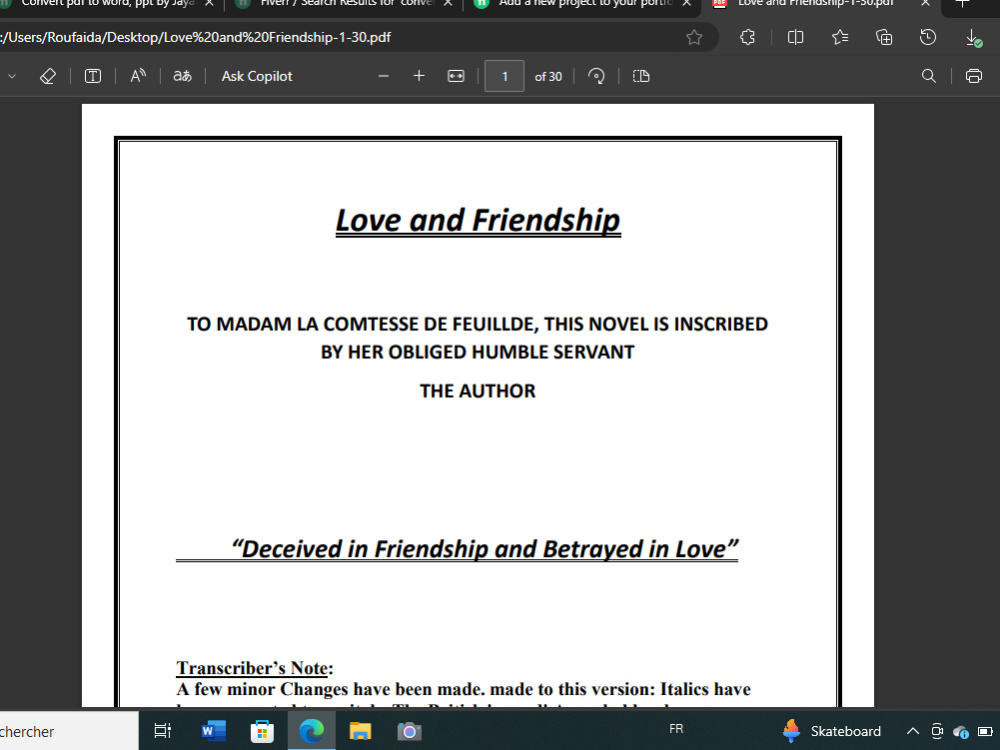The image size is (1000, 750).
Task: Click the text THE AUTHOR
Action: point(478,391)
